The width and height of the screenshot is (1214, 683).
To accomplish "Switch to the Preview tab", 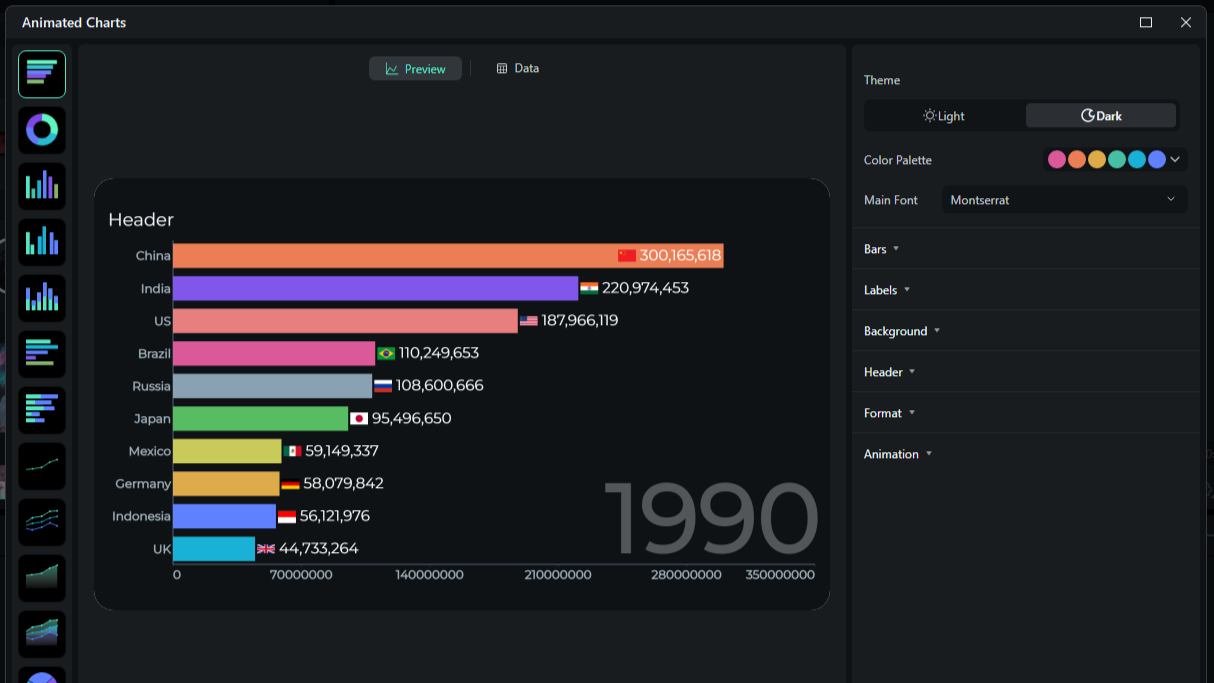I will [x=415, y=69].
